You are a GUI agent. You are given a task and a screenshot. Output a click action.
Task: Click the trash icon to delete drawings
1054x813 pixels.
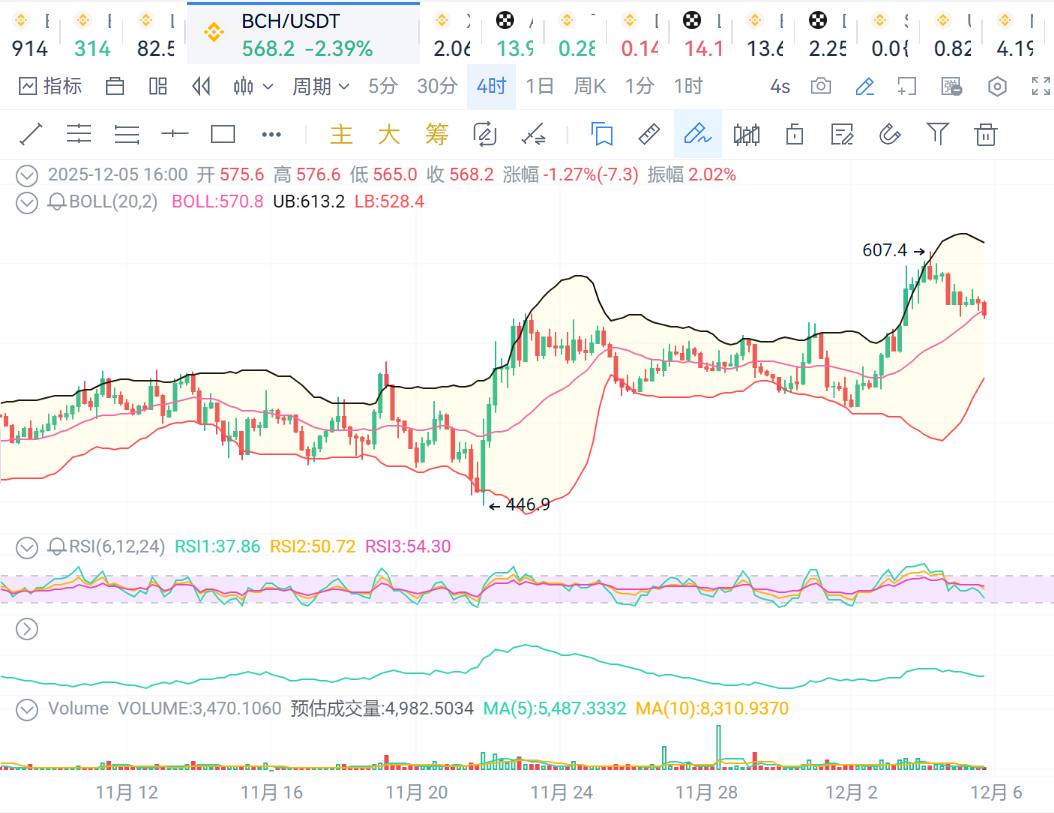(986, 133)
